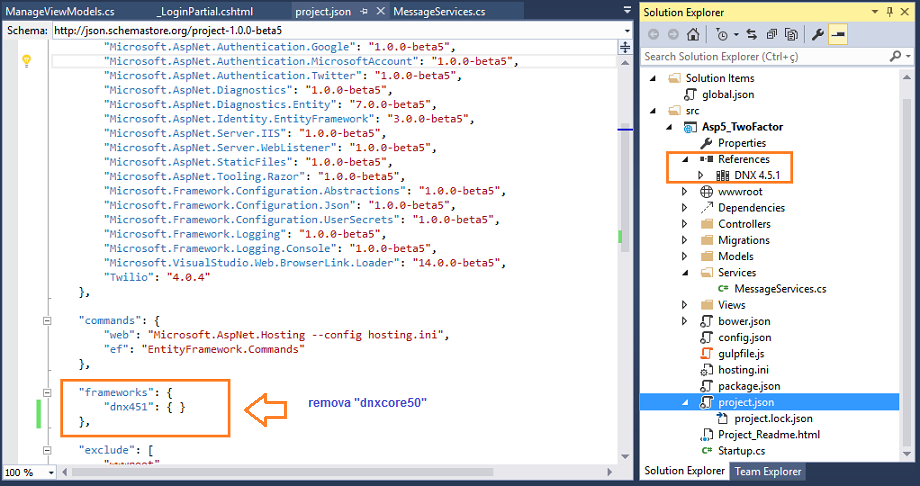Switch to ManageViewModels.cs tab
Image resolution: width=920 pixels, height=486 pixels.
click(60, 11)
